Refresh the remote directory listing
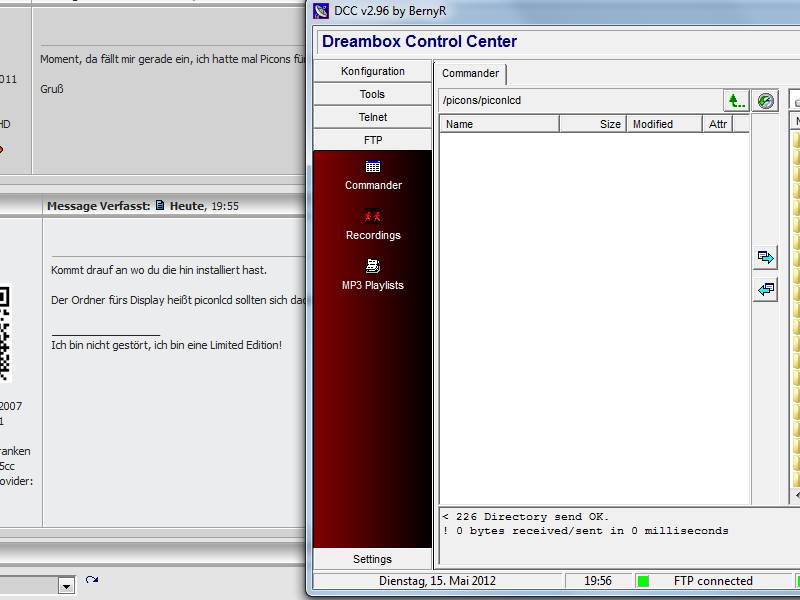 point(765,101)
